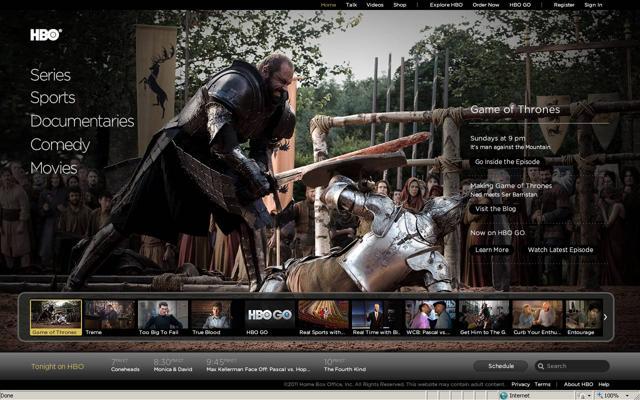
Task: Click the Sign In link
Action: (593, 5)
